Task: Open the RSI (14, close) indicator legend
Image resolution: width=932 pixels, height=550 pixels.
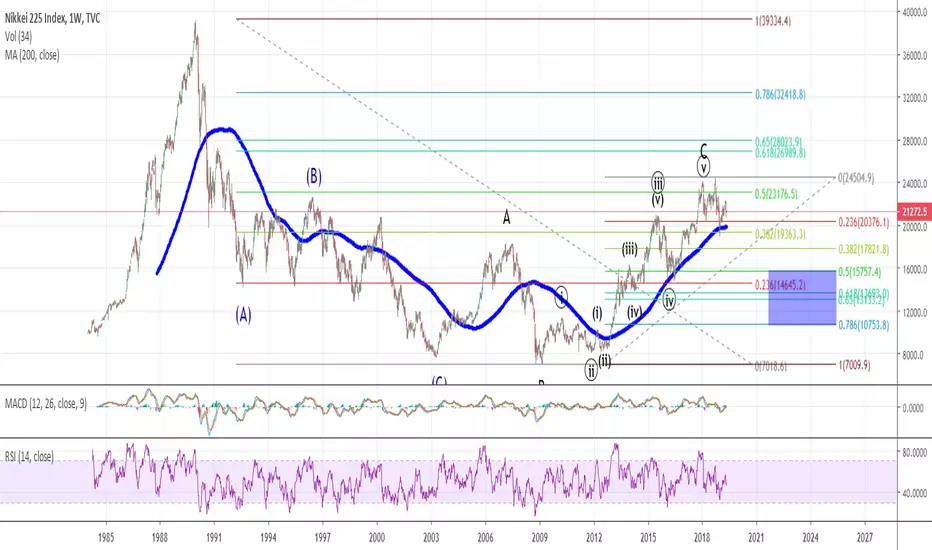Action: click(29, 457)
